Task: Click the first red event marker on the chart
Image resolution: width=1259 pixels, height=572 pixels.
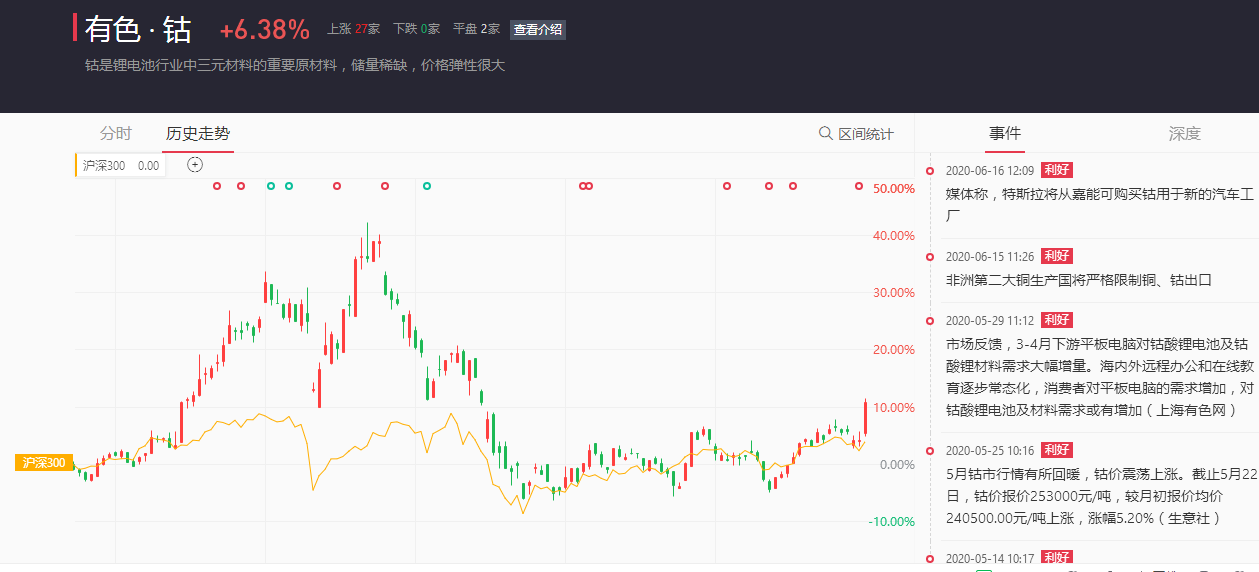Action: coord(217,186)
